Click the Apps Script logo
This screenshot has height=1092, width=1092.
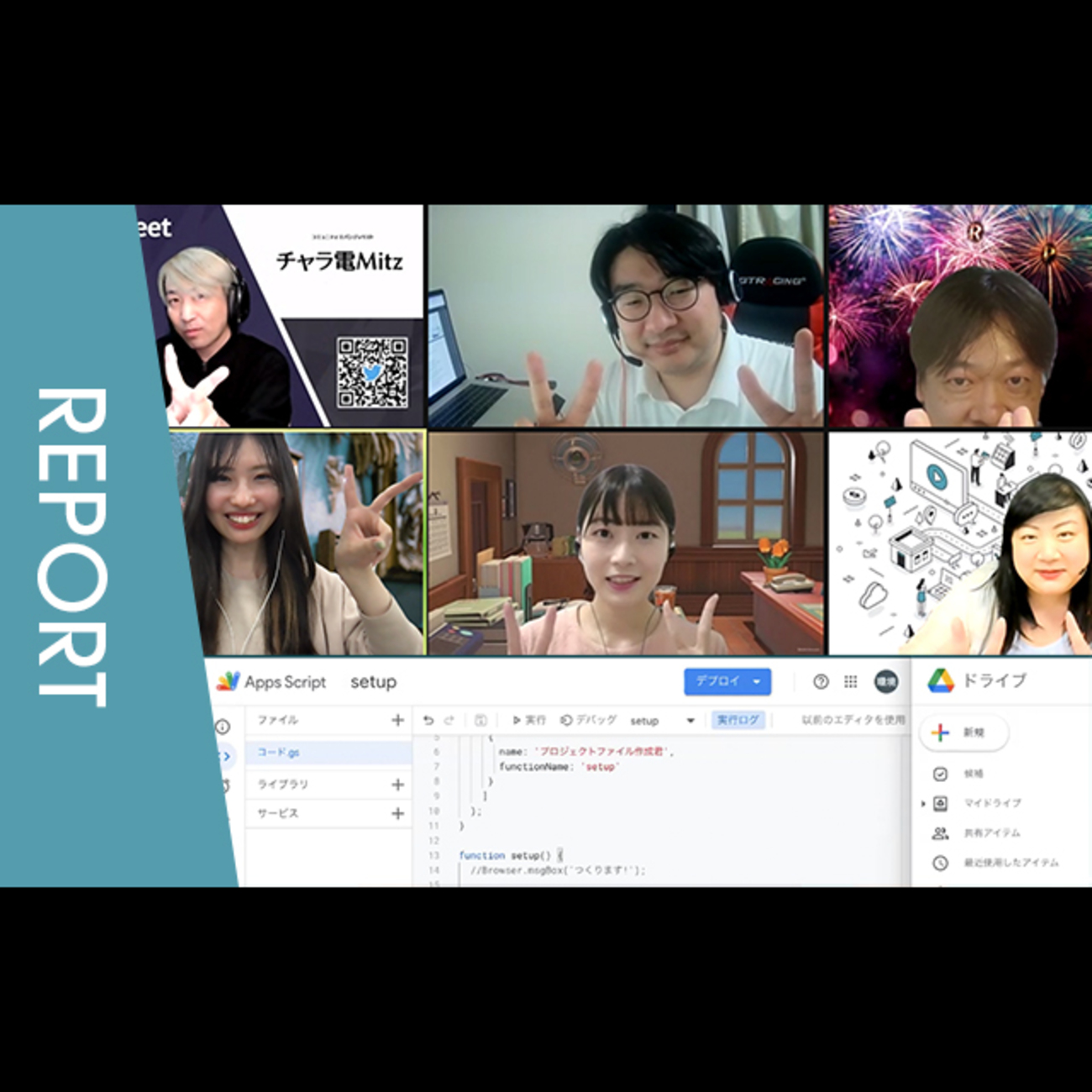coord(228,681)
